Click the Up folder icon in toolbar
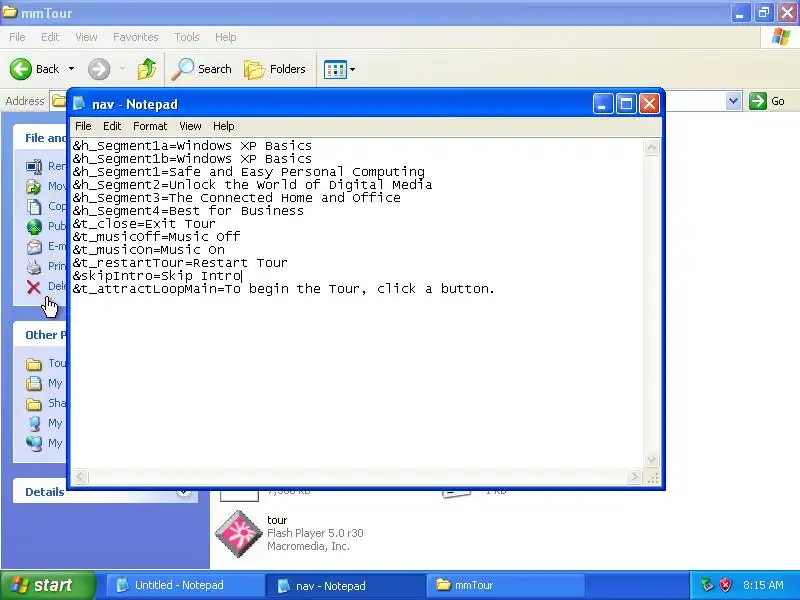800x600 pixels. tap(147, 69)
